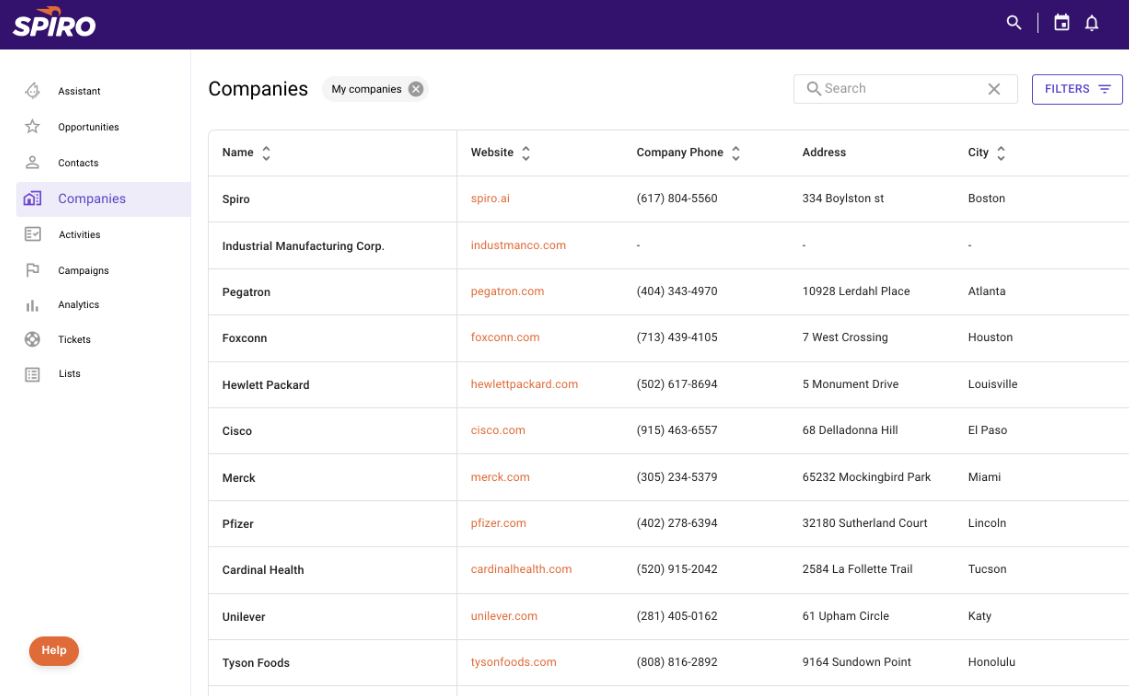Image resolution: width=1129 pixels, height=696 pixels.
Task: Sort table by City column arrows
Action: pos(1001,153)
